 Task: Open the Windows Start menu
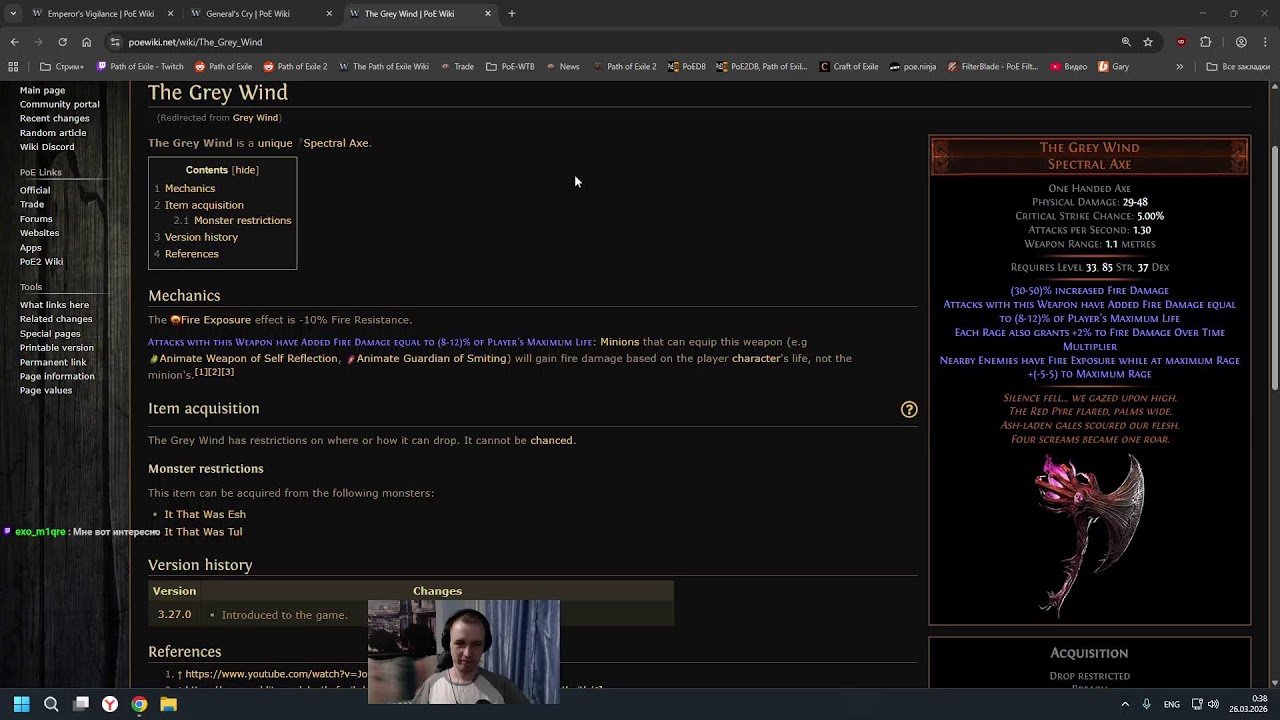21,704
